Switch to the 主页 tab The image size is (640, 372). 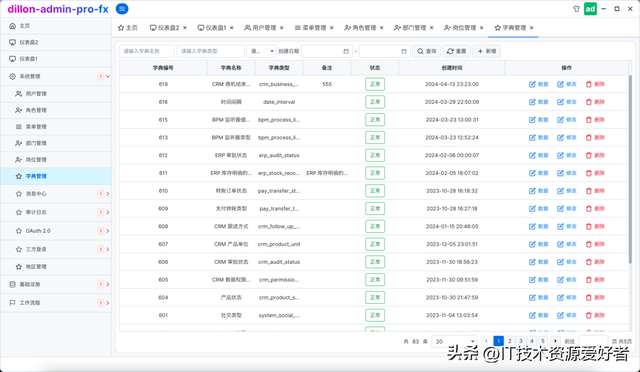(128, 28)
